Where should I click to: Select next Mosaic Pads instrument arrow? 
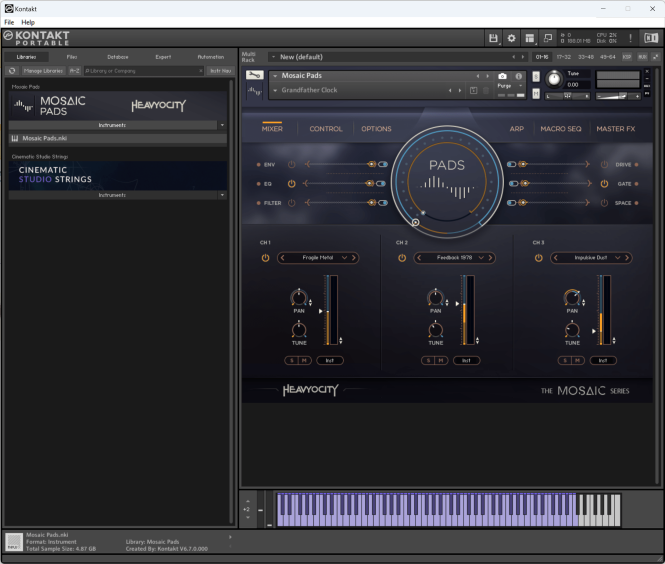click(x=488, y=76)
